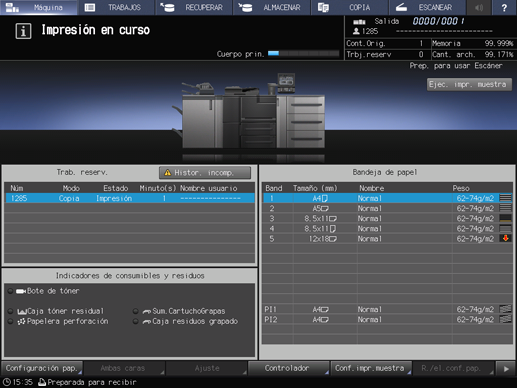Image resolution: width=517 pixels, height=388 pixels.
Task: Click PI2 paper level icon
Action: tap(505, 319)
